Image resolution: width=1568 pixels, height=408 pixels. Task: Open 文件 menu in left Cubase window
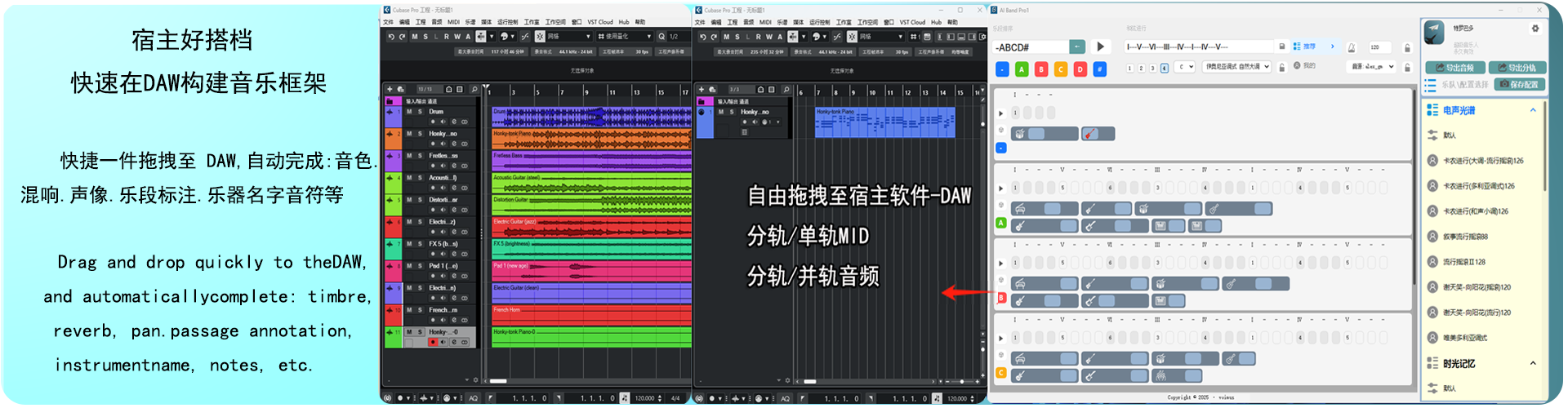tap(388, 22)
